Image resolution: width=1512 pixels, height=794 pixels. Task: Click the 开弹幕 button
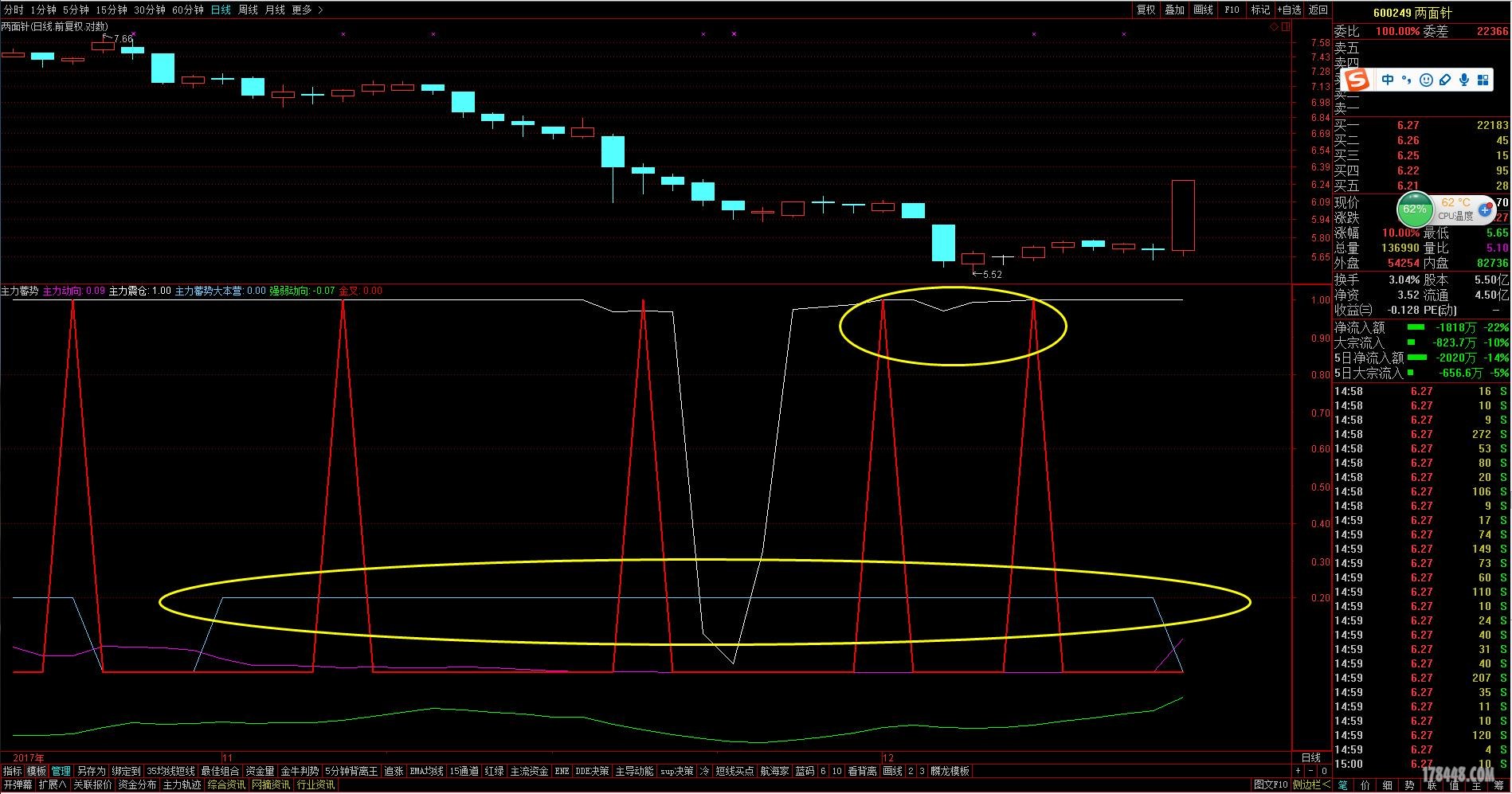(18, 784)
